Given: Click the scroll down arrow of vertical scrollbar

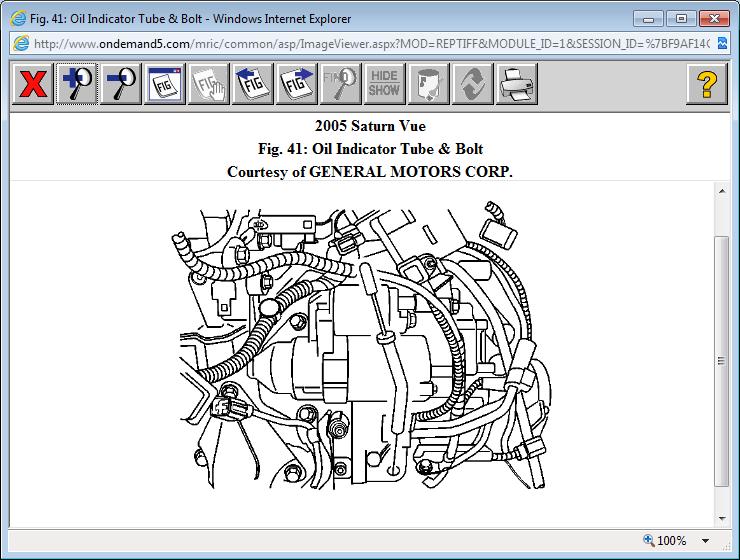Looking at the screenshot, I should (x=722, y=518).
